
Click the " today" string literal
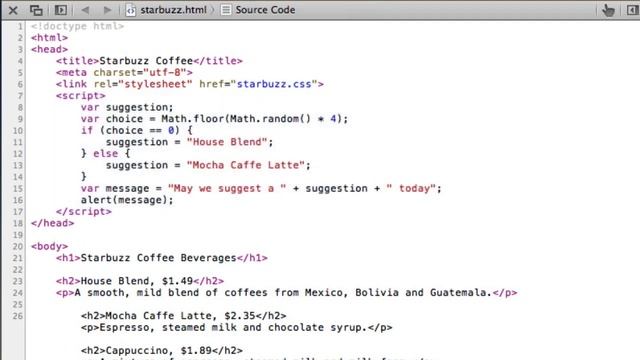point(411,189)
